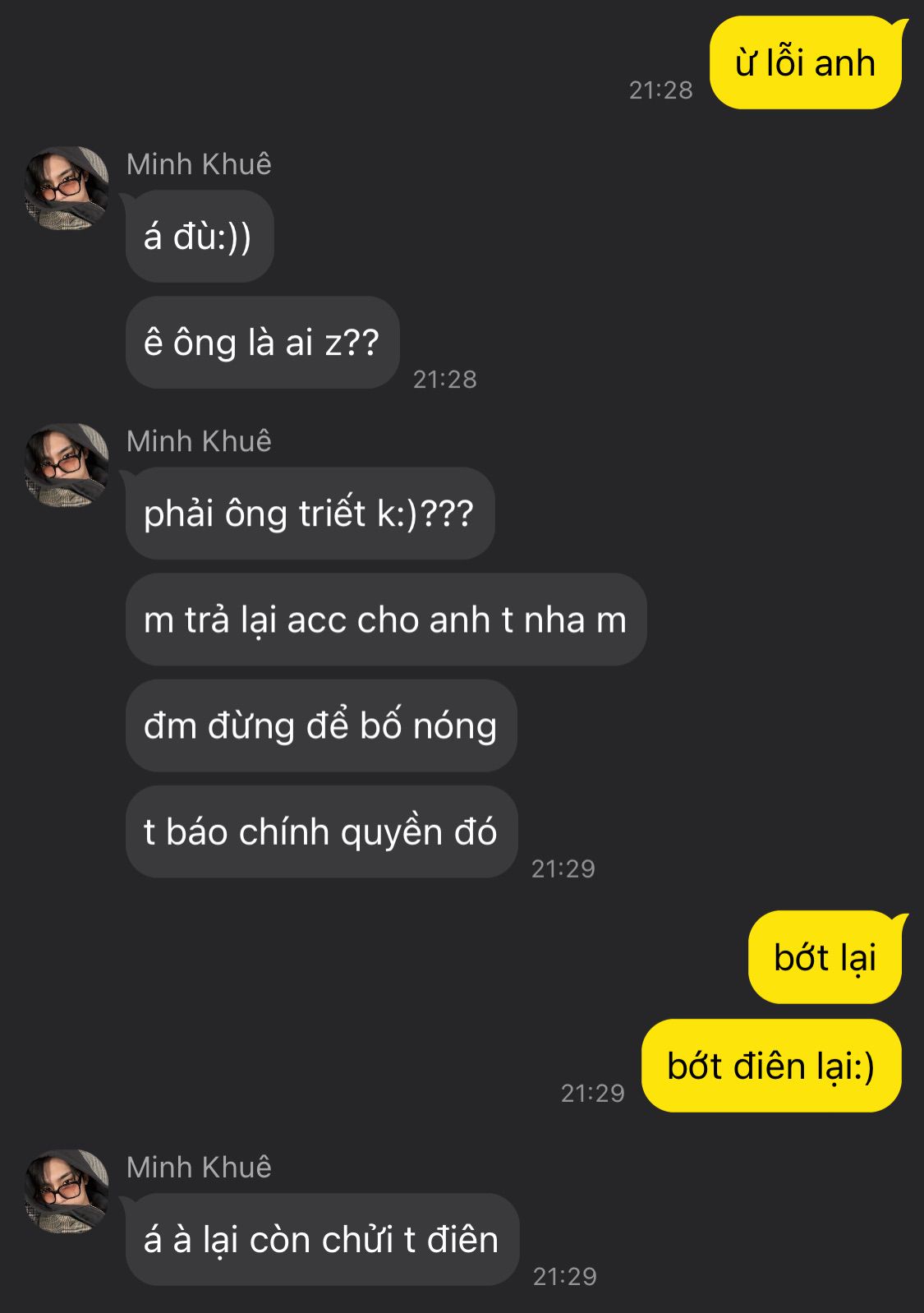Image resolution: width=924 pixels, height=1313 pixels.
Task: Tap the message 'ê ông là ai z??'
Action: (263, 343)
